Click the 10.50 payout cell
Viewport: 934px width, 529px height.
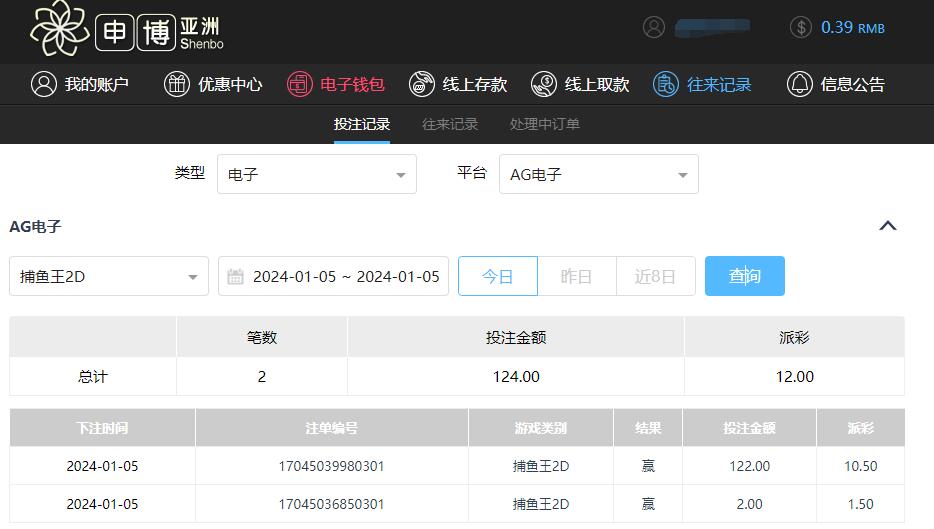(861, 466)
